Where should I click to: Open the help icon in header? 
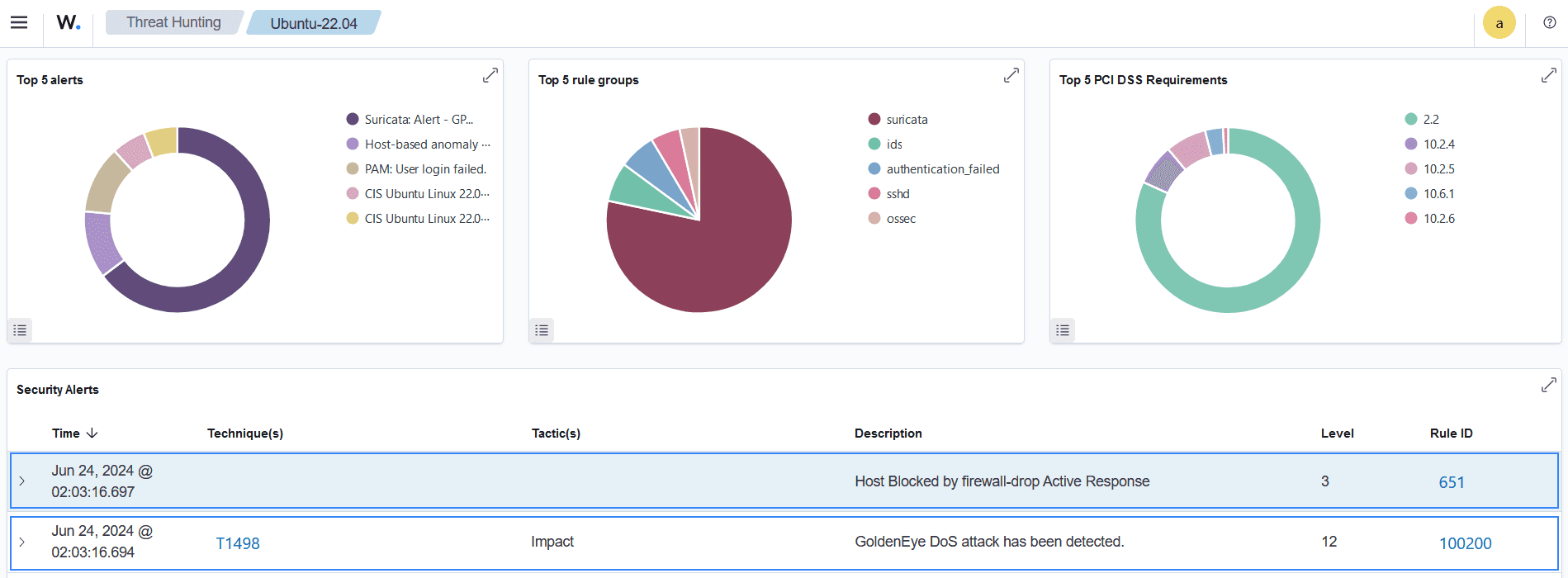(1549, 22)
